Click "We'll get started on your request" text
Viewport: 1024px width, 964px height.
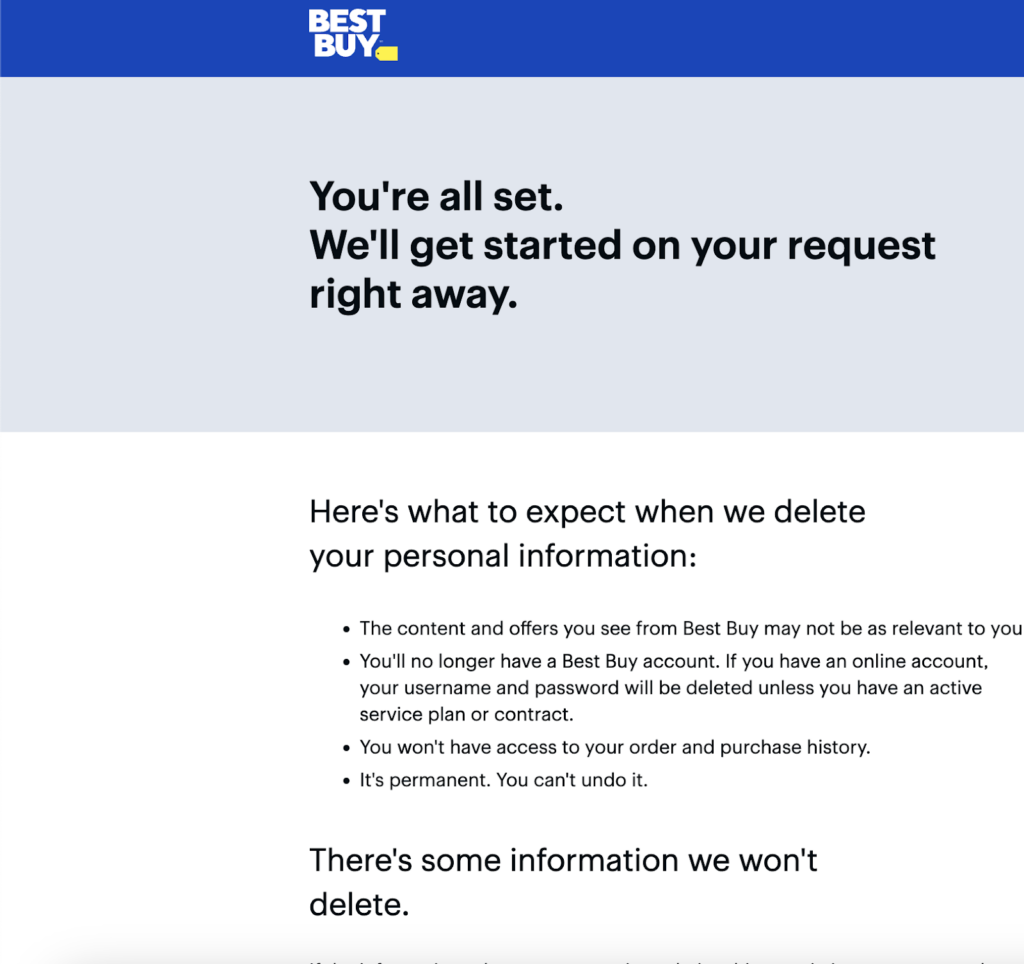[622, 245]
